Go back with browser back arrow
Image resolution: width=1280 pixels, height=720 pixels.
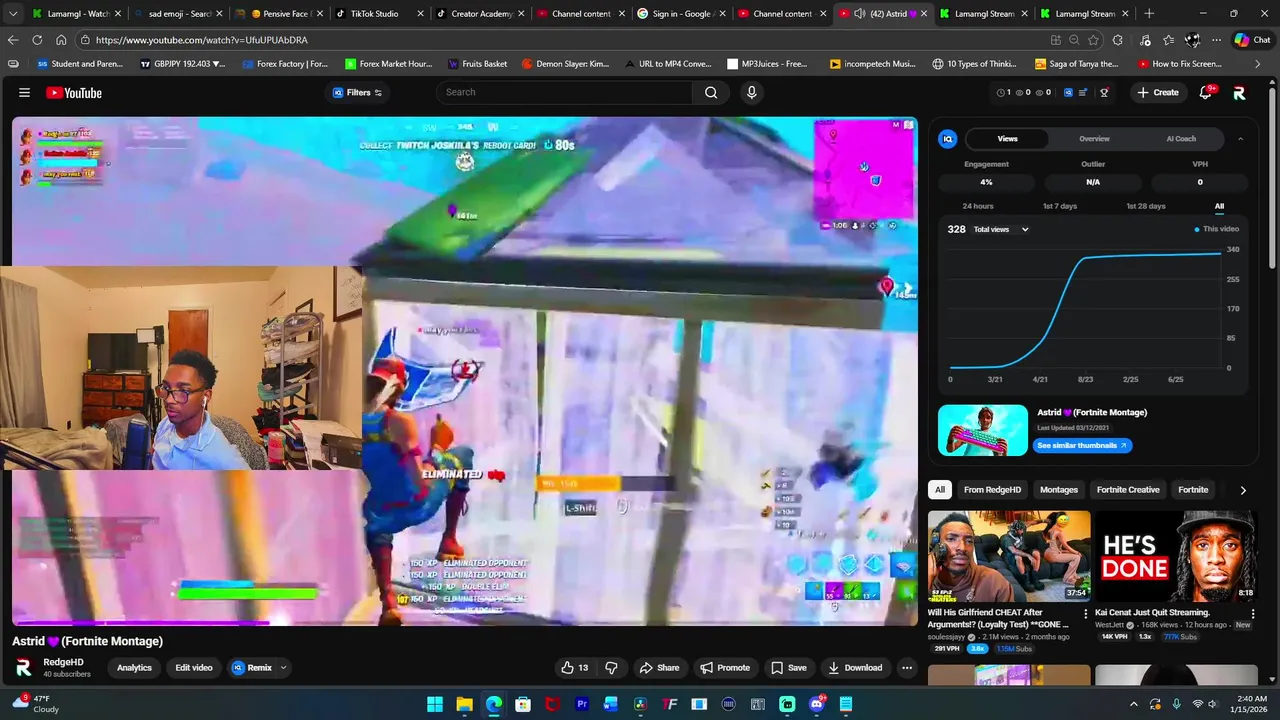(x=13, y=40)
